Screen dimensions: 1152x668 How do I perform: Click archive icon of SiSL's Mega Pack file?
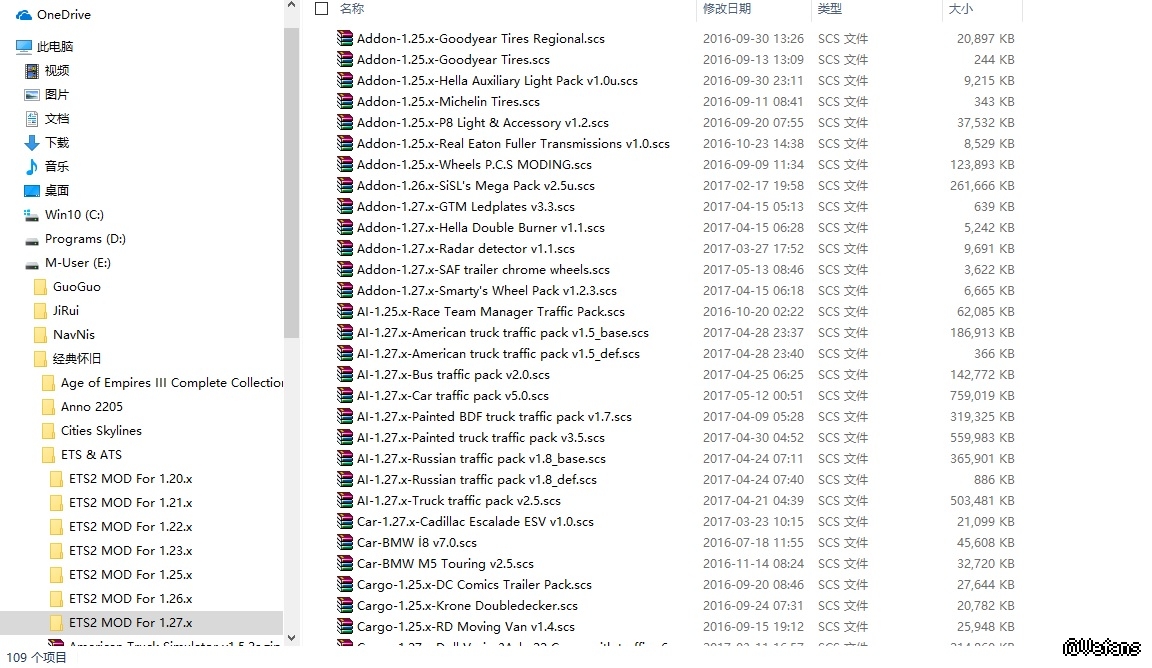click(345, 185)
